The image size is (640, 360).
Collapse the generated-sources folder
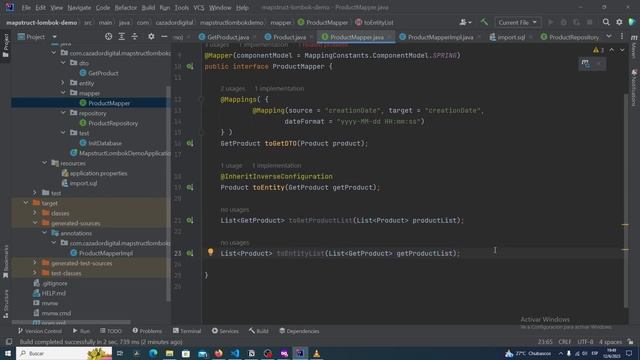pyautogui.click(x=35, y=223)
